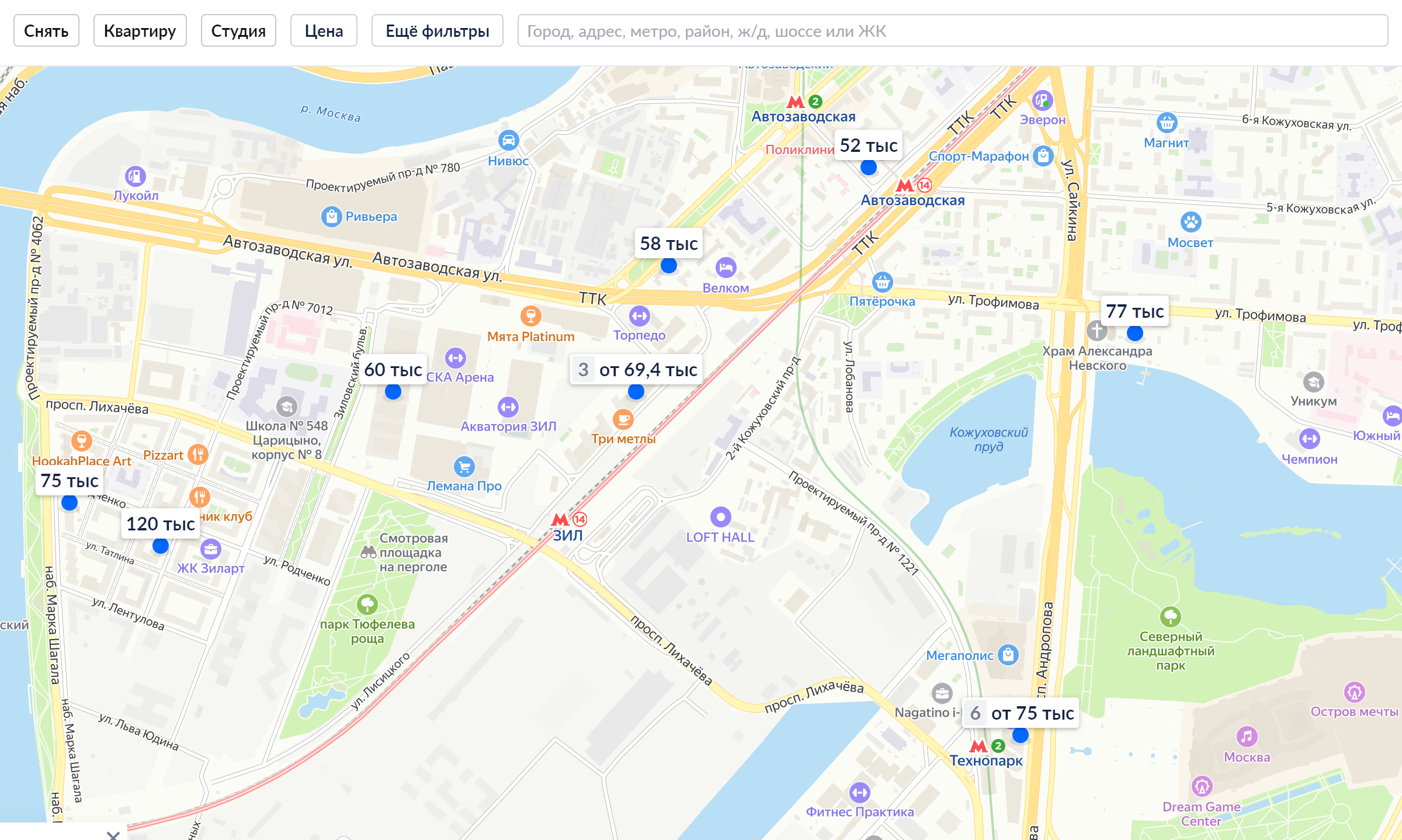Click the Нивюс car service icon
The width and height of the screenshot is (1402, 840).
508,140
